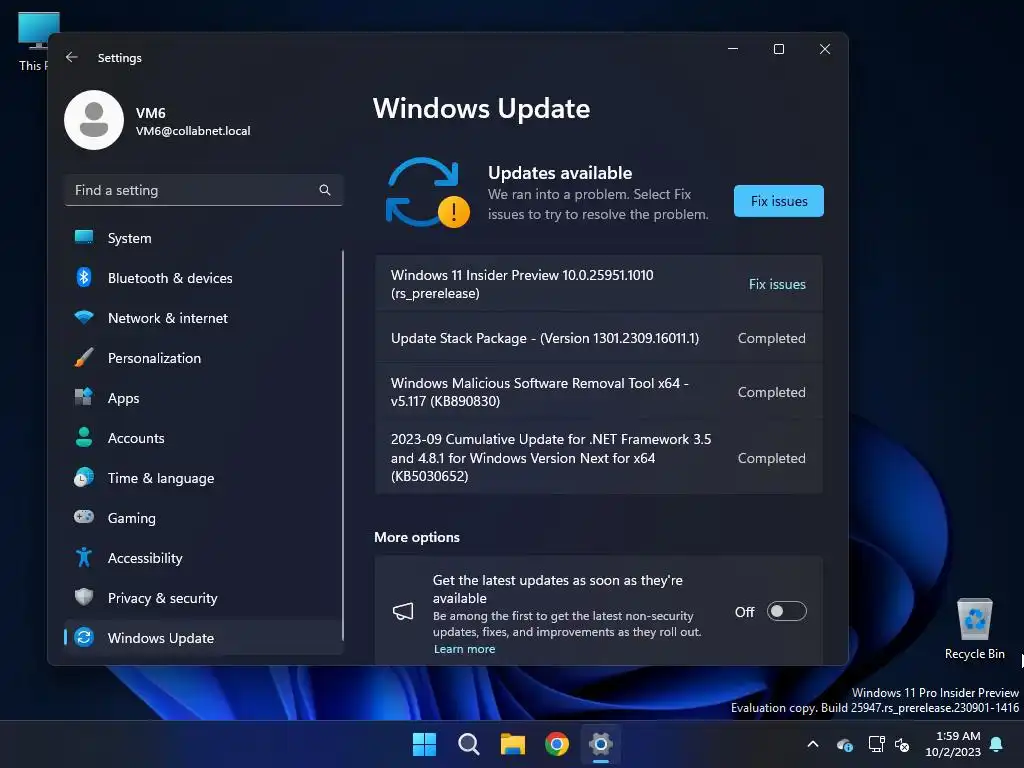The height and width of the screenshot is (768, 1024).
Task: Click 'Update Stack Package' update row
Action: [599, 338]
